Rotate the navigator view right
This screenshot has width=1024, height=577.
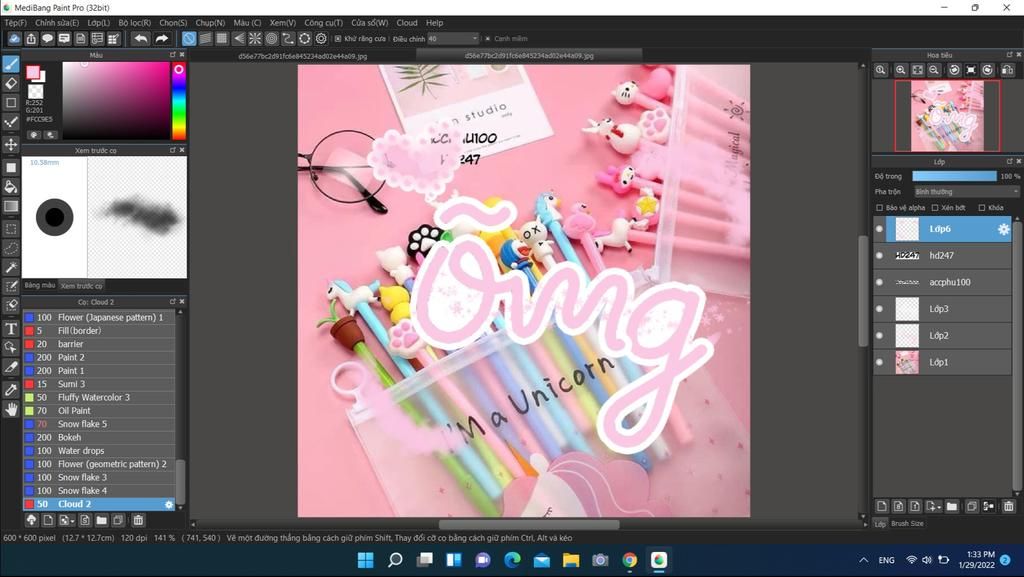click(x=987, y=70)
